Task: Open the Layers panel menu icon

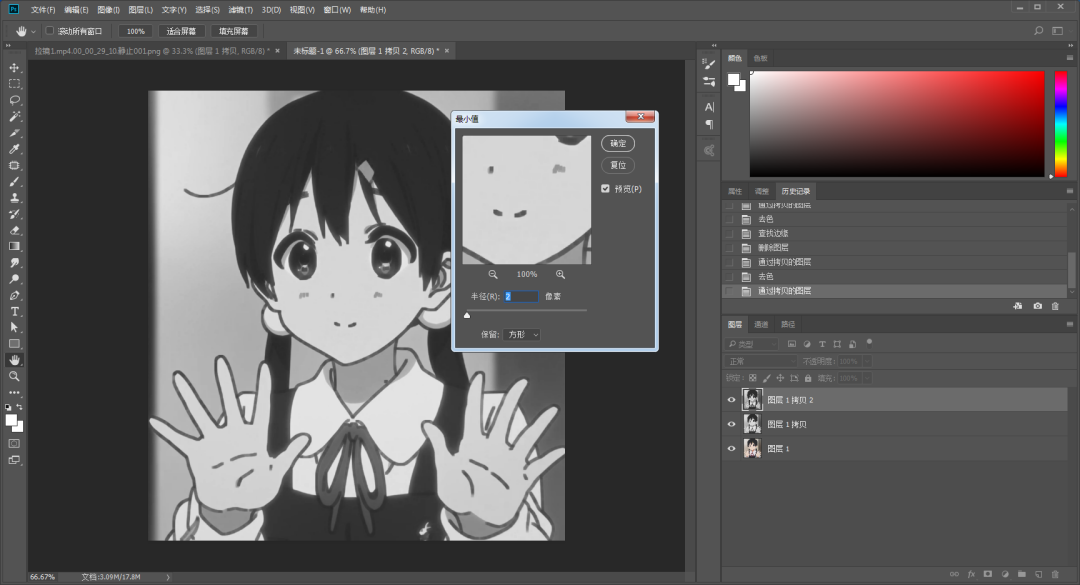Action: coord(1070,325)
